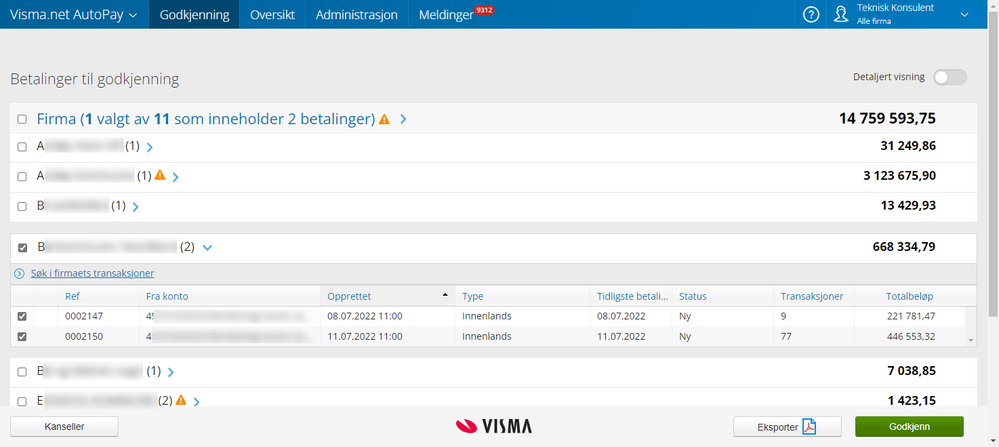Expand the company row with 1 423,15
Screen dimensions: 999x447
[x=196, y=401]
